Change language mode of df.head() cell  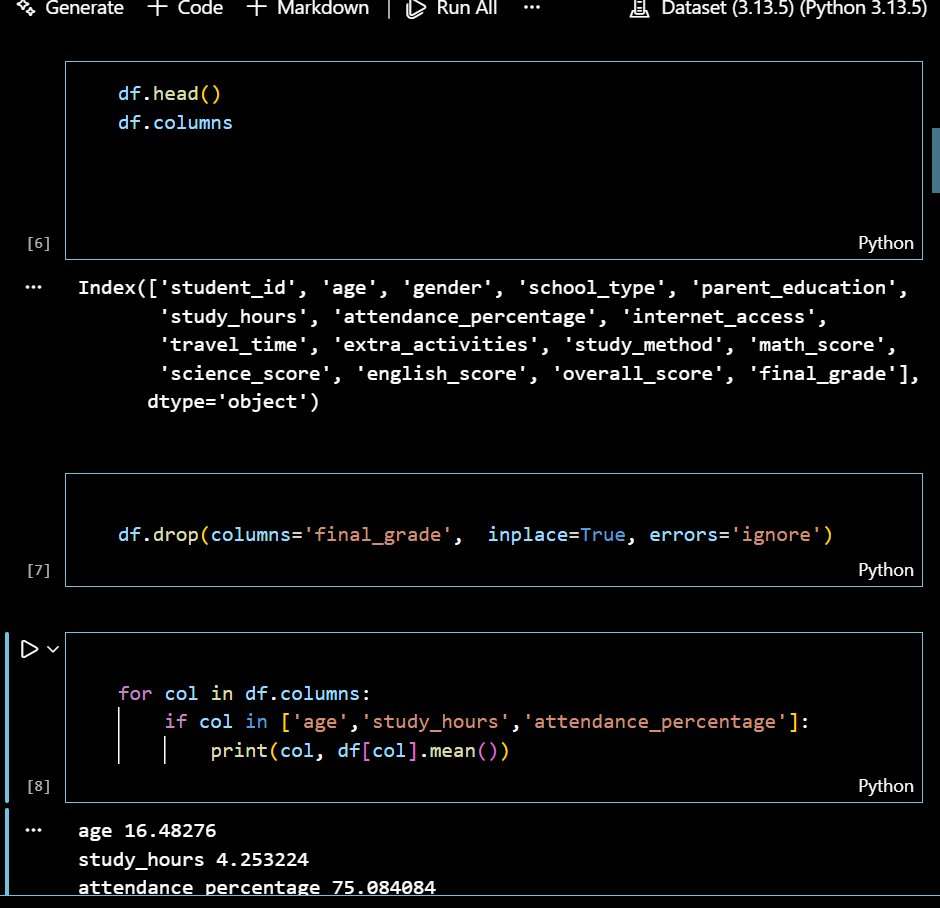tap(885, 243)
